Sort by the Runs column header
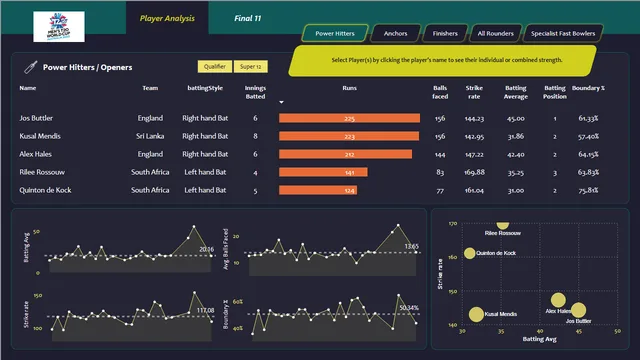This screenshot has width=640, height=360. click(x=349, y=88)
